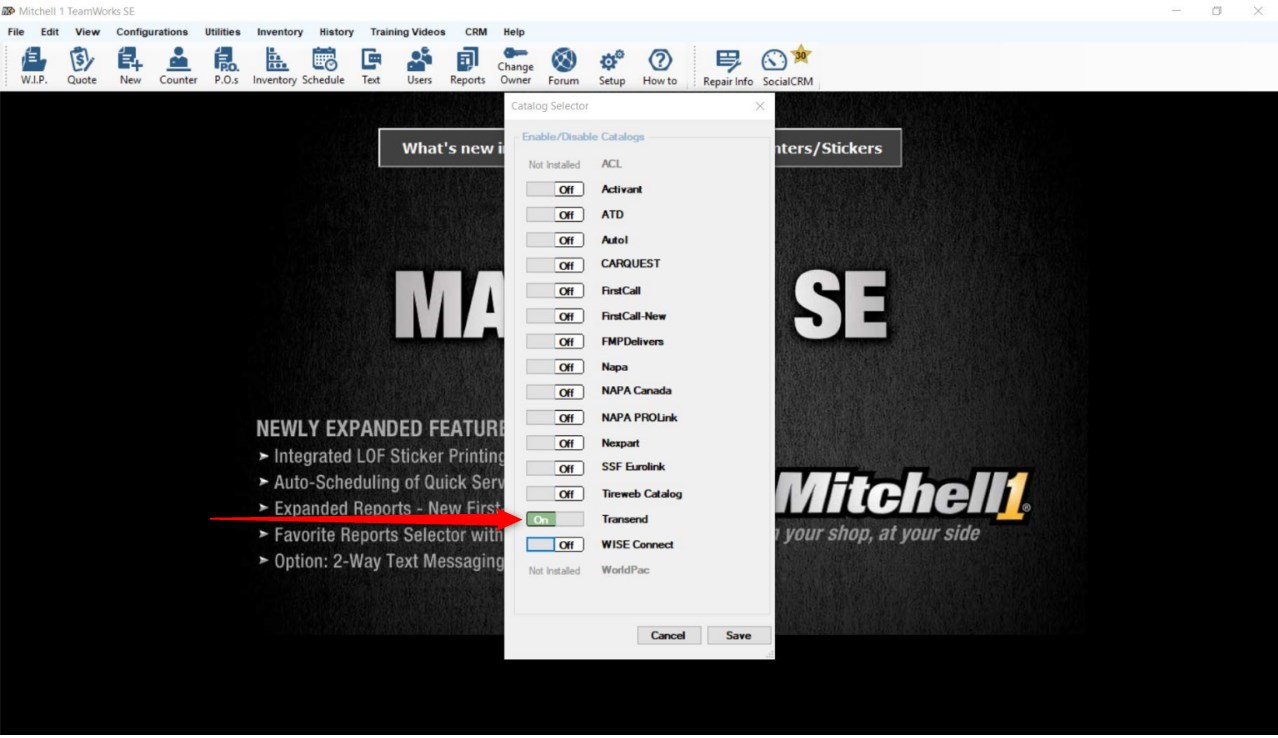Open the P.O.s toolbar icon
The image size is (1278, 738).
226,66
